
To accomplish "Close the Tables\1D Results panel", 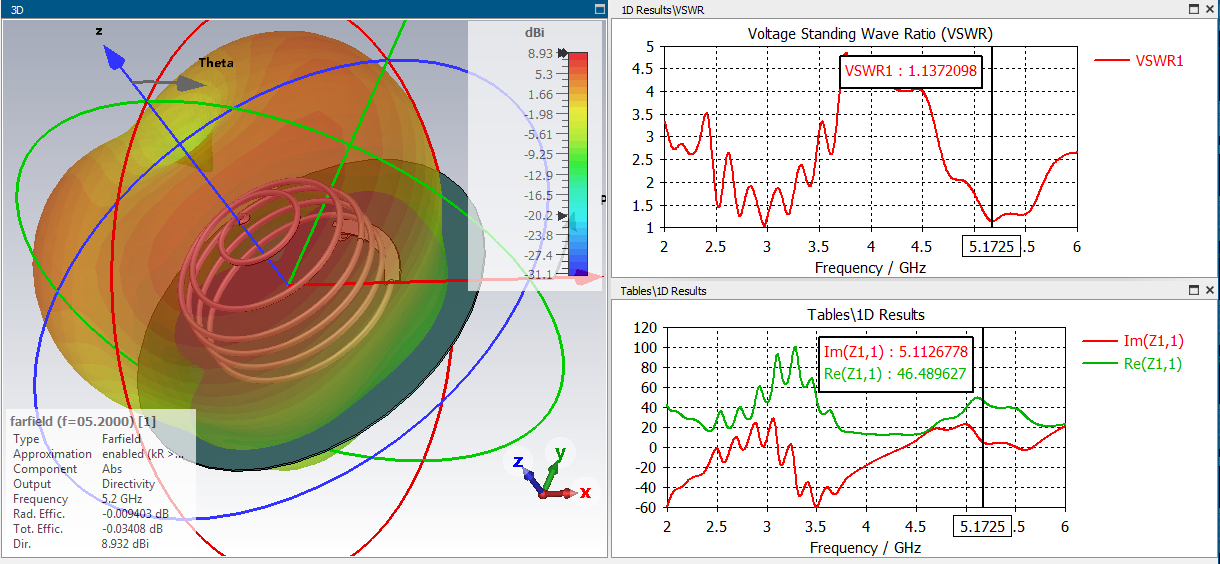I will click(1209, 290).
